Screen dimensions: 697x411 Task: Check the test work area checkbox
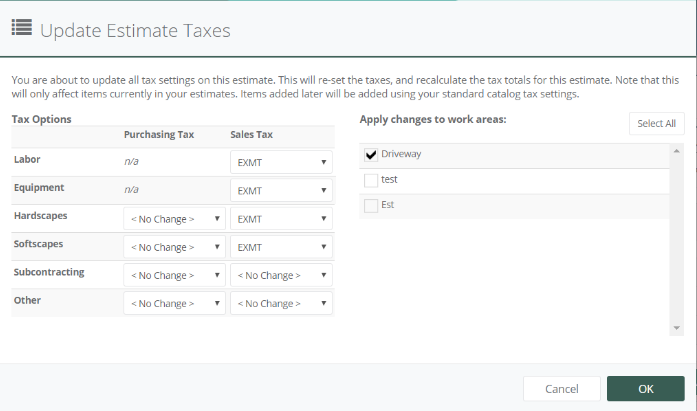[x=371, y=180]
